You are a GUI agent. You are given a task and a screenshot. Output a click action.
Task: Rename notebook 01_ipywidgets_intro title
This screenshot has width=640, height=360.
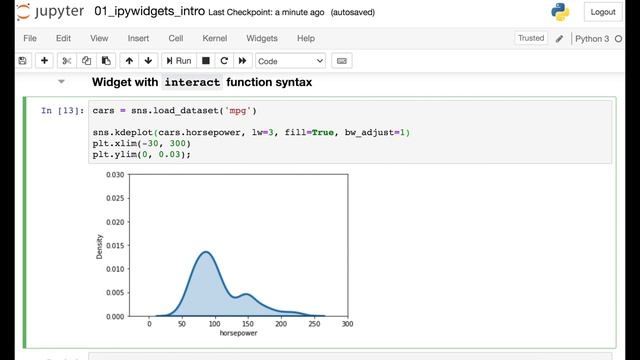click(x=149, y=11)
